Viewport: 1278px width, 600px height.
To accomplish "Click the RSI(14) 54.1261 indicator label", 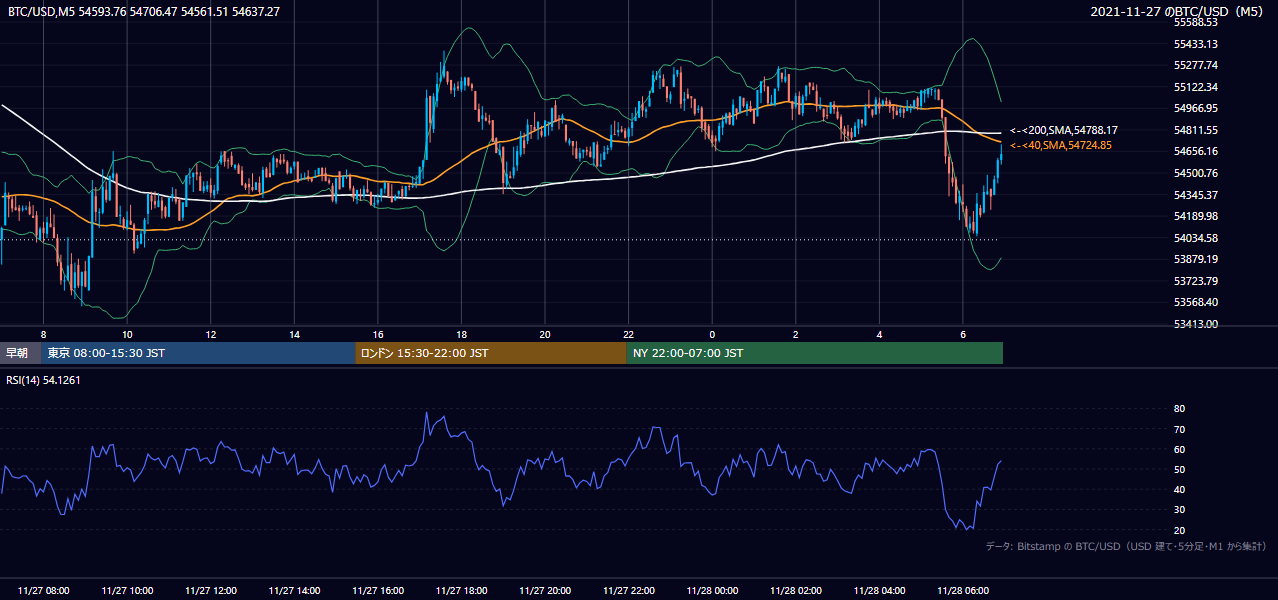I will pyautogui.click(x=44, y=380).
